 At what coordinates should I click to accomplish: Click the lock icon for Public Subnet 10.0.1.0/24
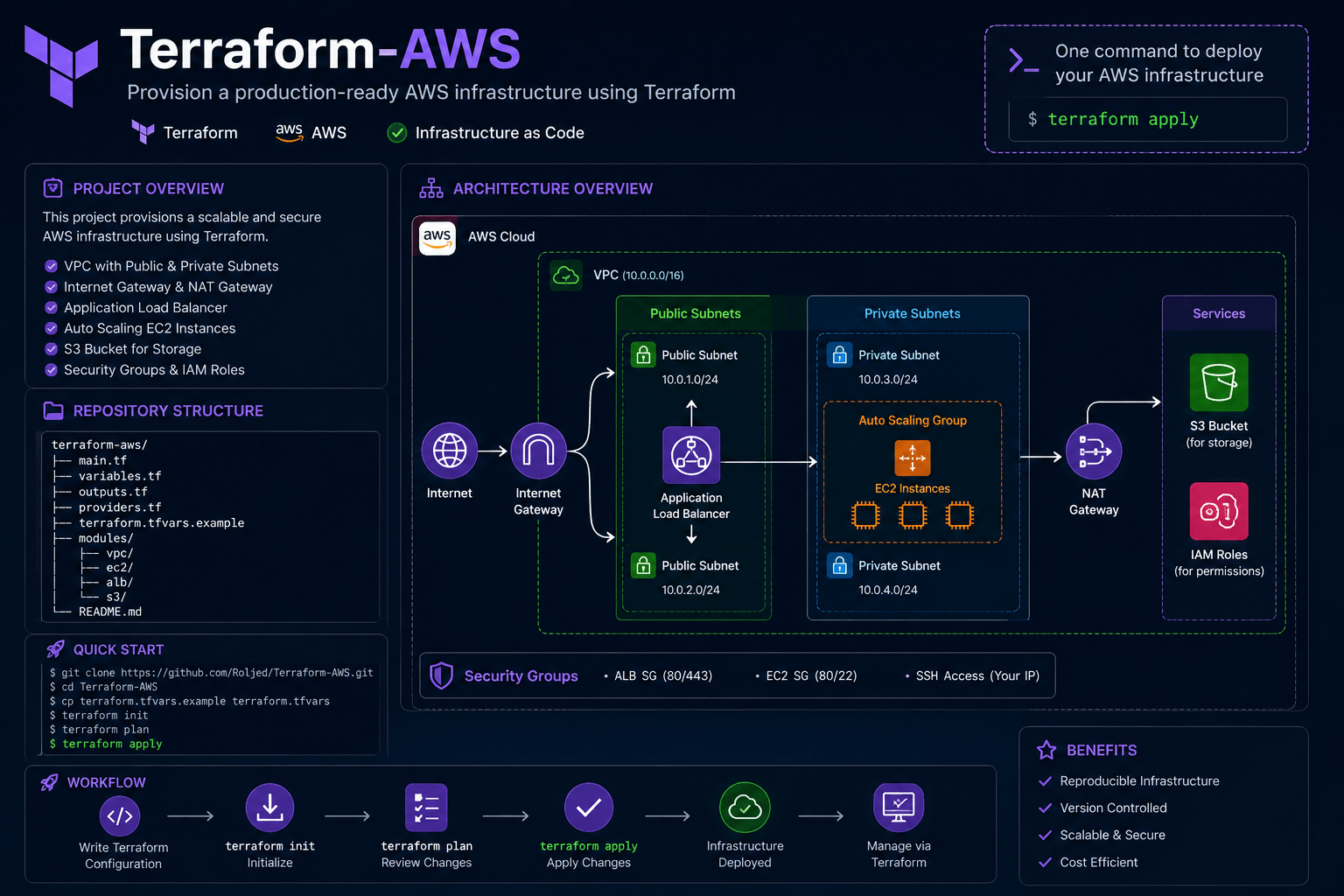[x=643, y=354]
